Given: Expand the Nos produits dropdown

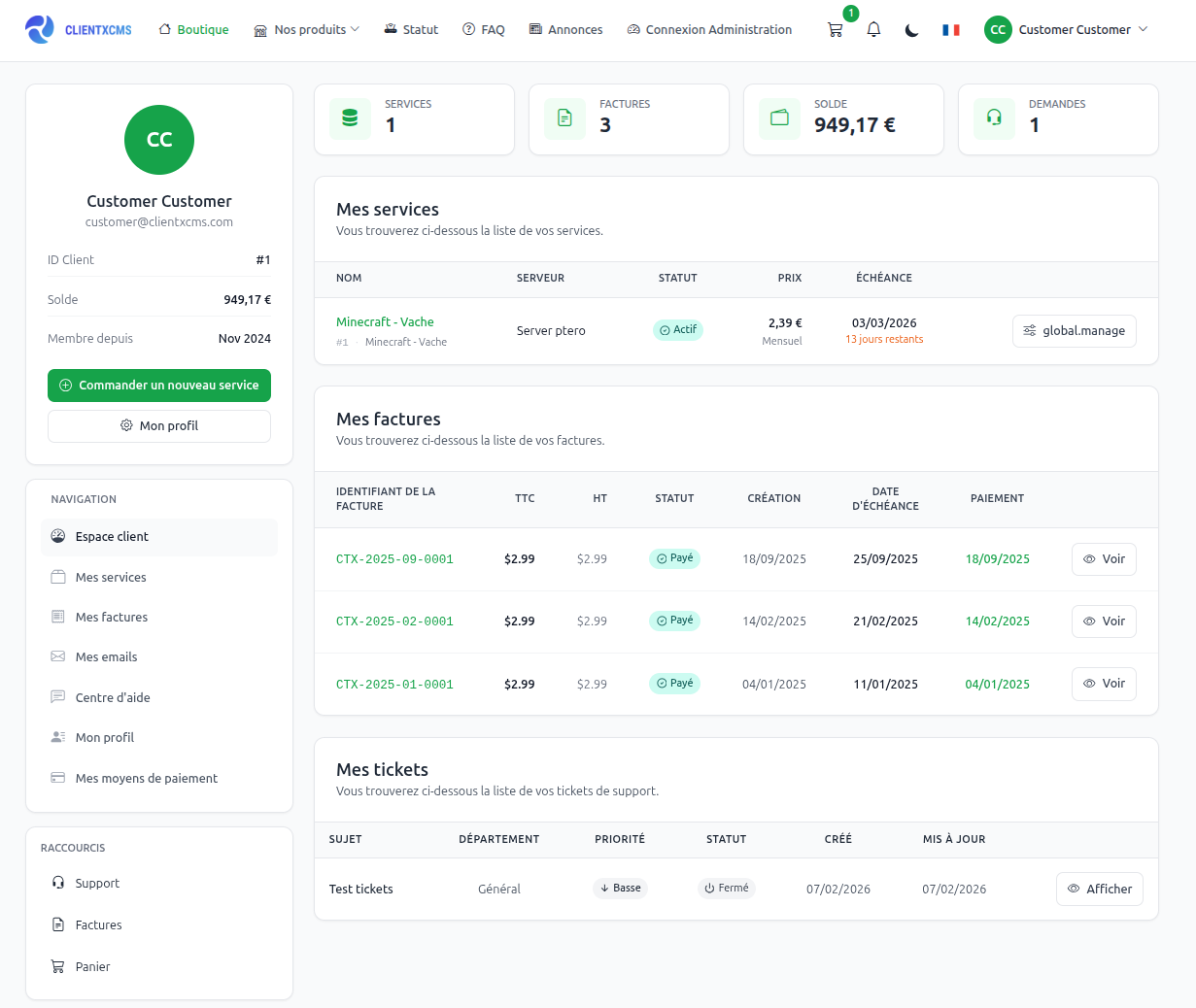Looking at the screenshot, I should [x=307, y=30].
